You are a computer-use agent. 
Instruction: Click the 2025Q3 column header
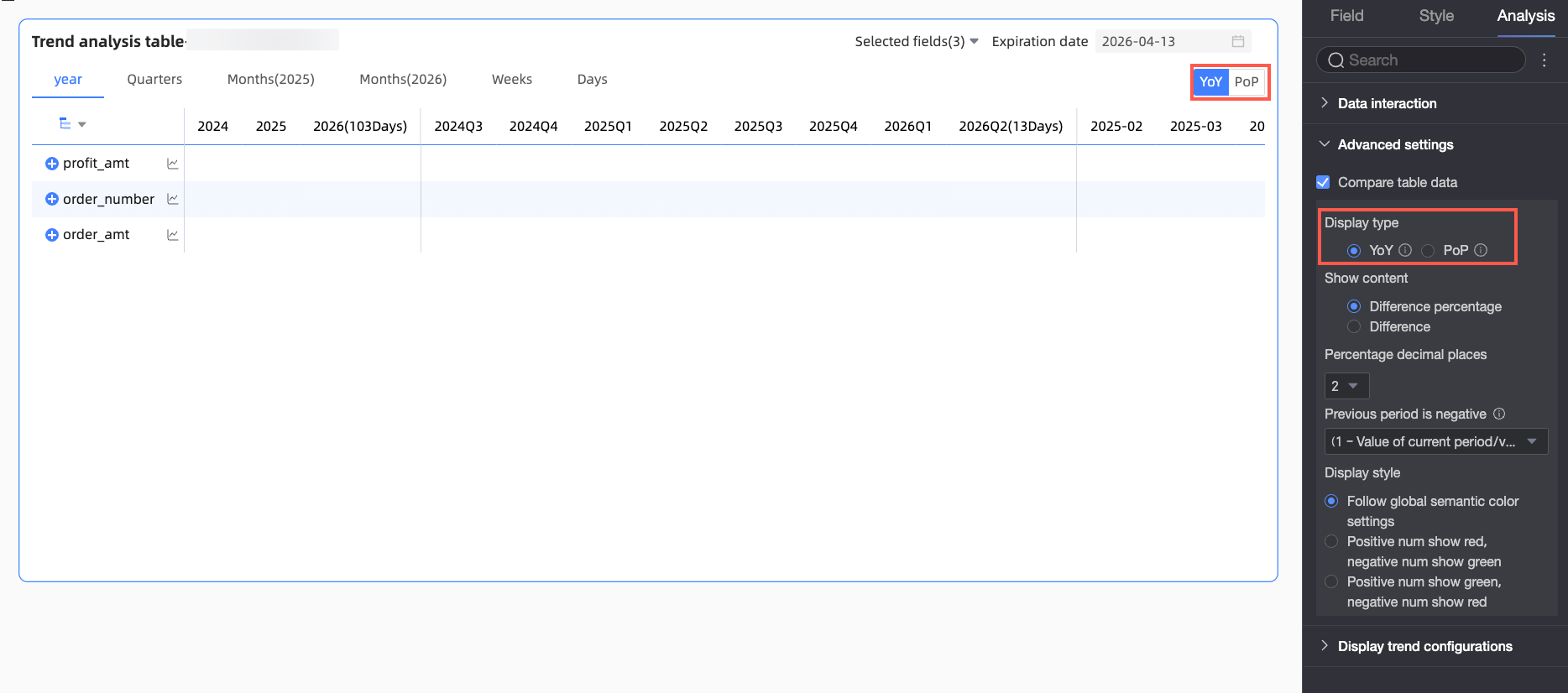tap(758, 126)
